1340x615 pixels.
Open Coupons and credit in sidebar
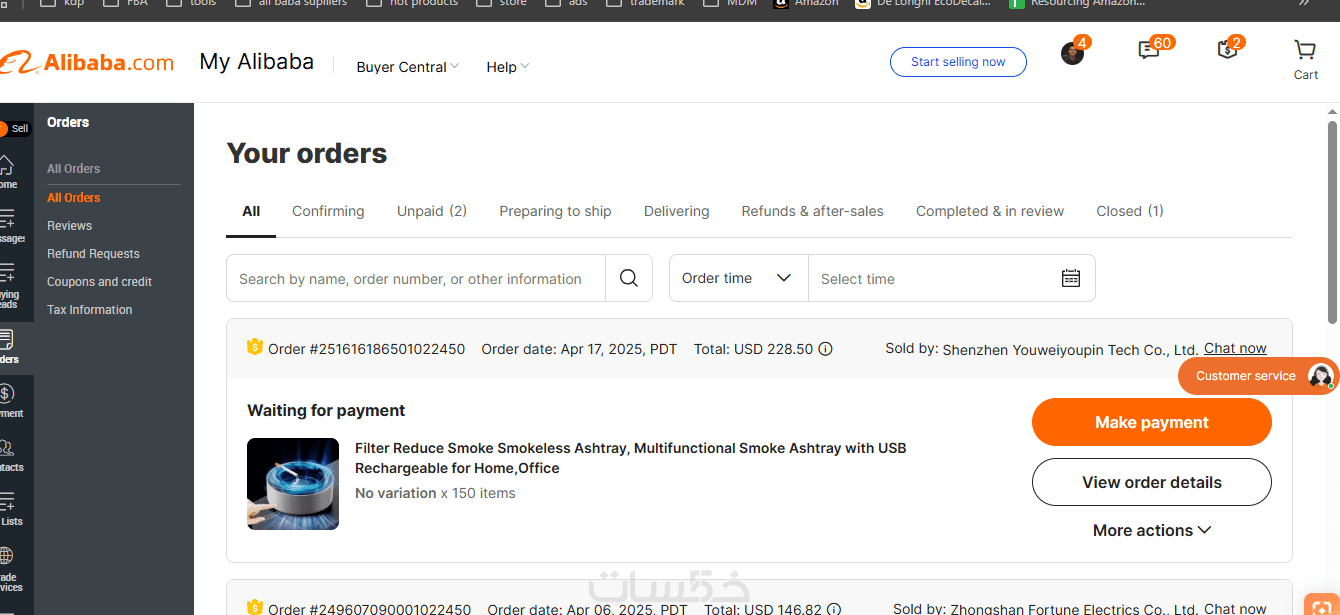99,281
